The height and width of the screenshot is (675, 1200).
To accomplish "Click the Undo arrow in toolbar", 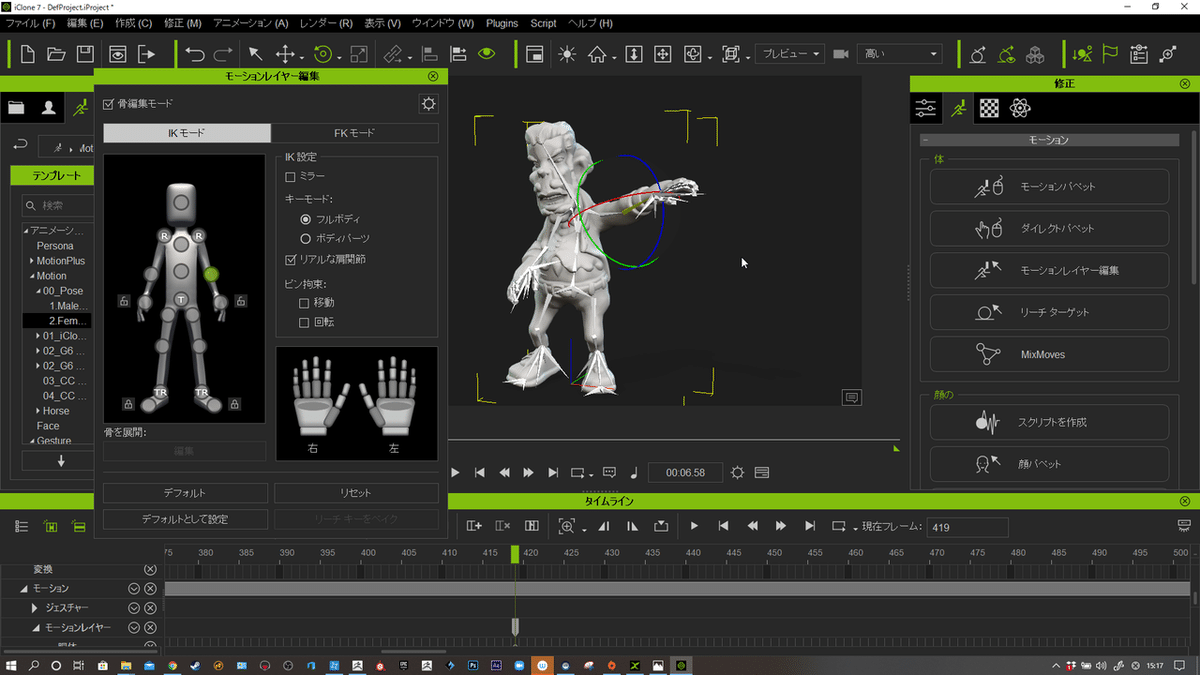I will click(195, 54).
